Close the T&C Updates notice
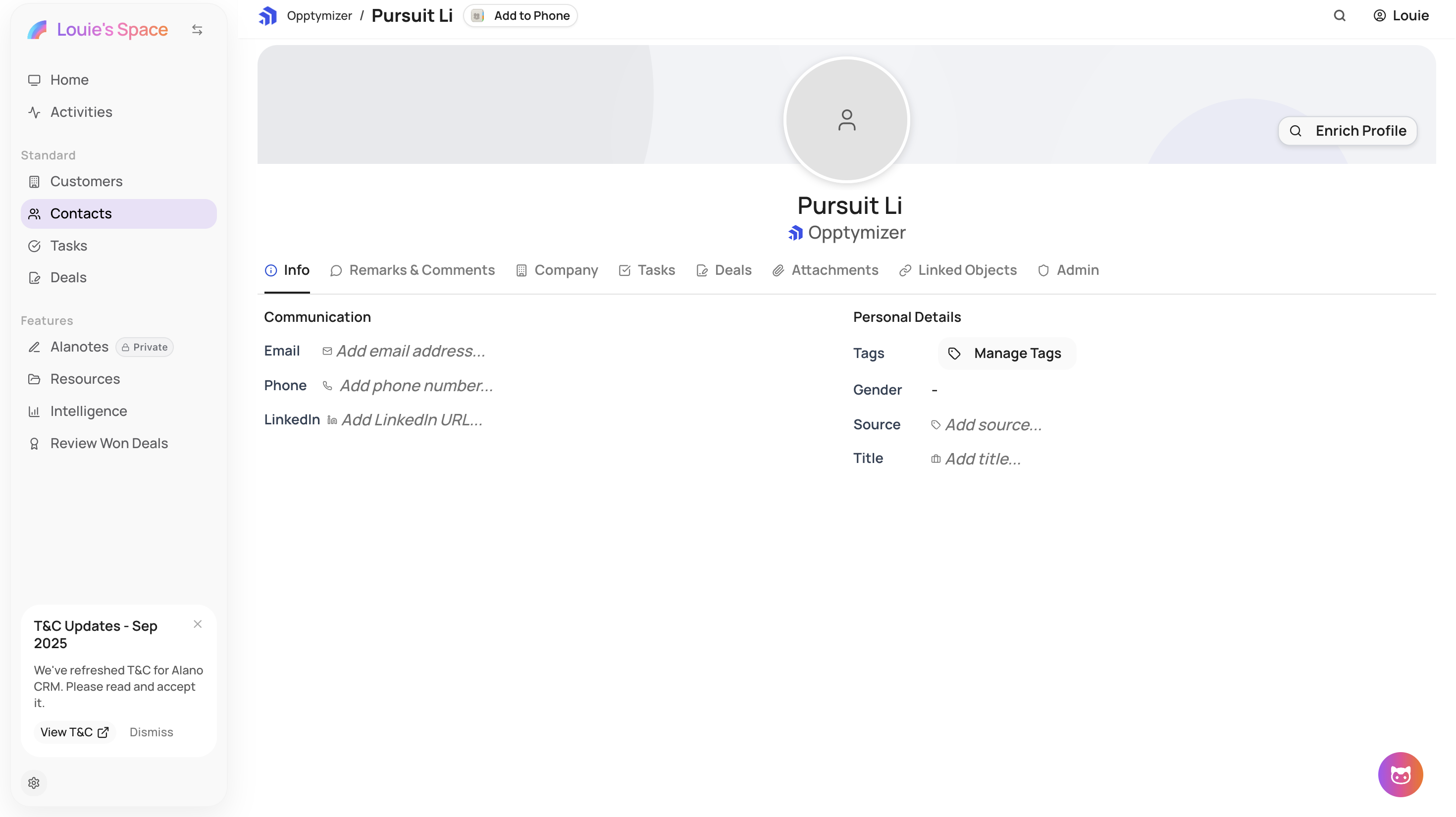This screenshot has width=1456, height=817. pos(197,624)
